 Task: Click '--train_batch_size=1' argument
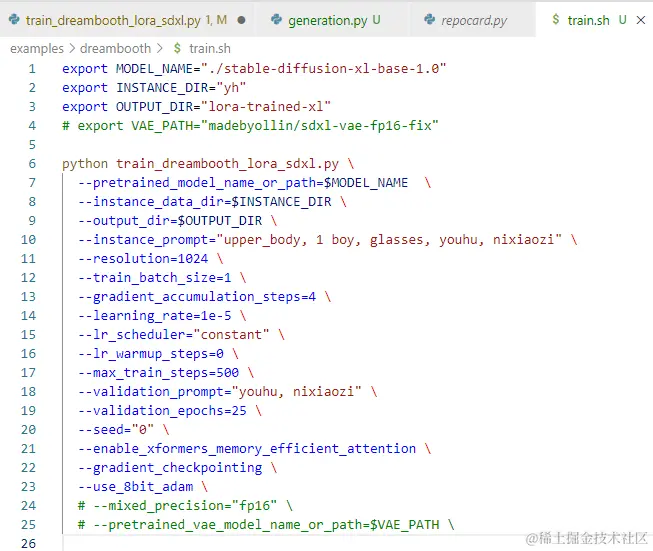click(155, 278)
